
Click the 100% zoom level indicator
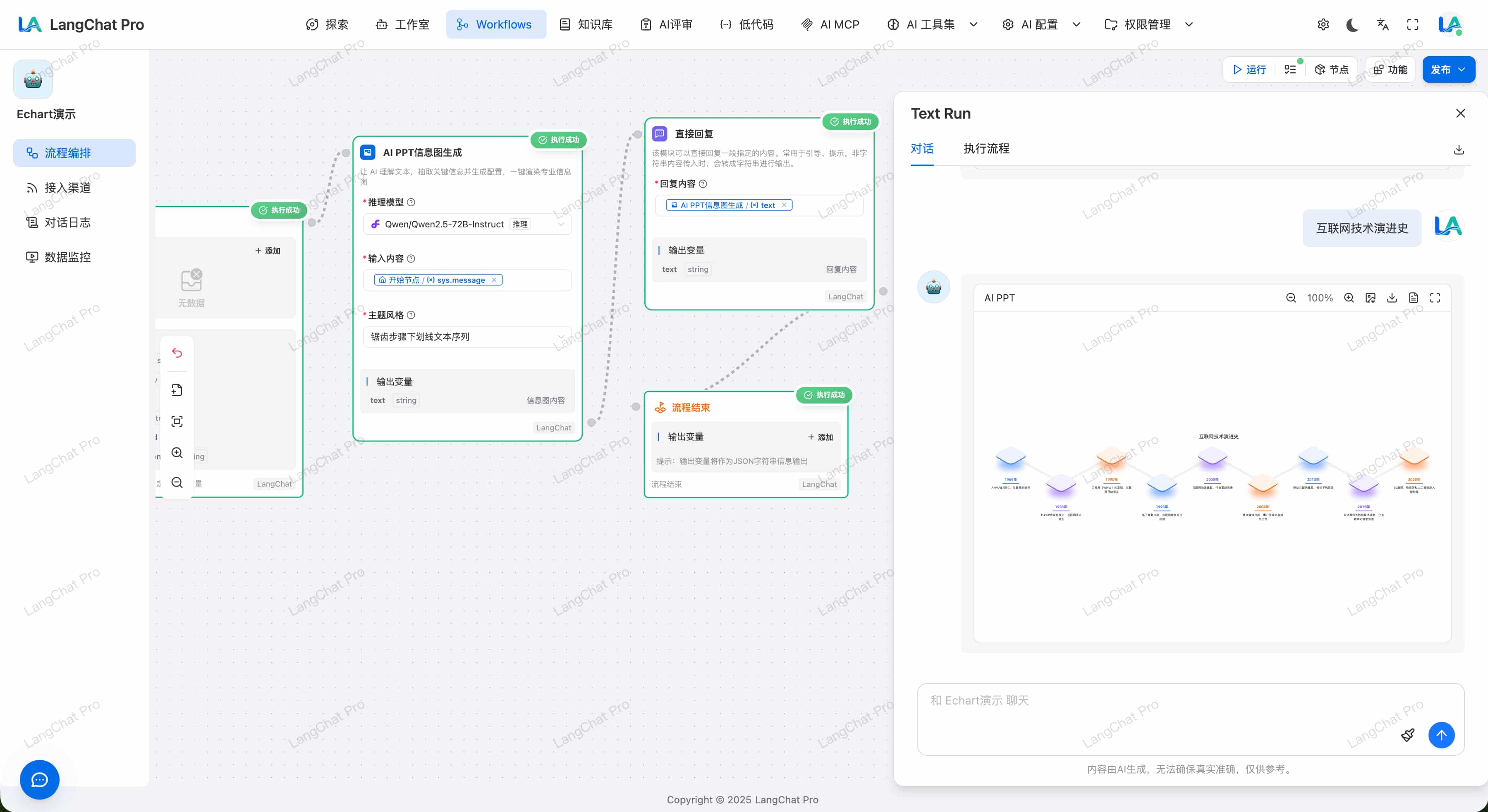[x=1319, y=298]
